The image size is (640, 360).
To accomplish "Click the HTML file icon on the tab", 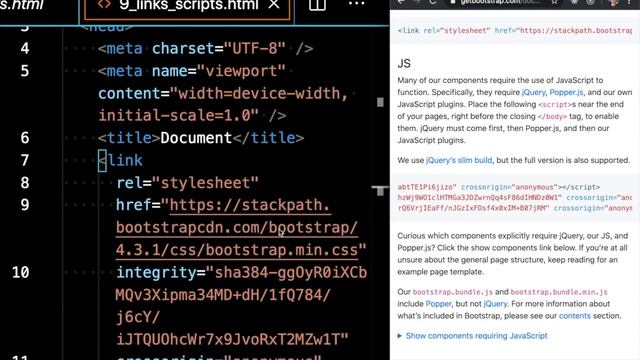I will [x=104, y=4].
